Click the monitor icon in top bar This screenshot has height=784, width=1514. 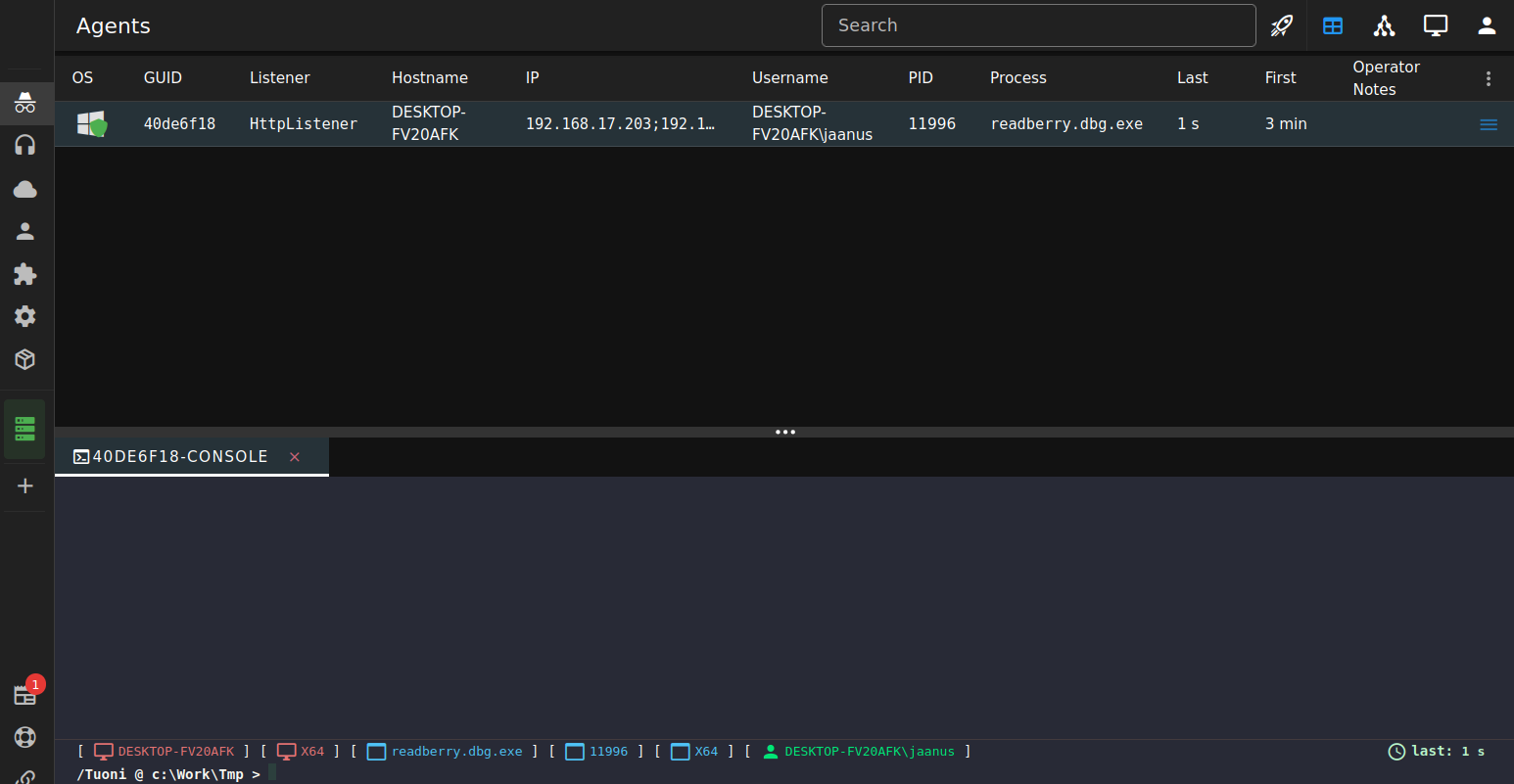coord(1436,25)
